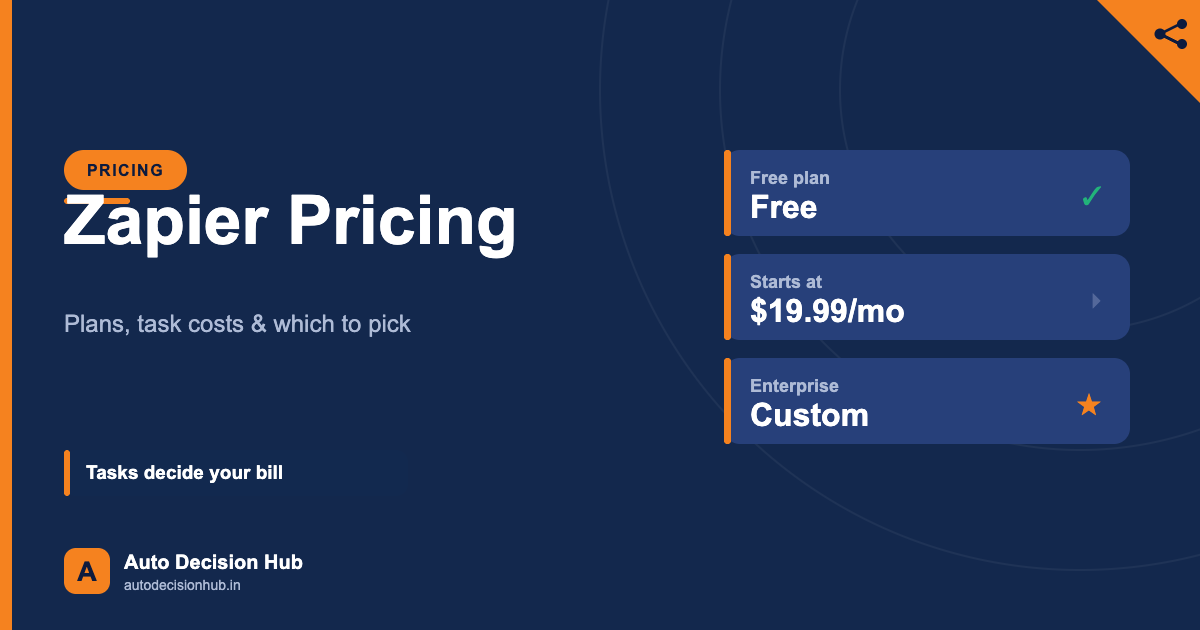
Task: Select the PRICING tag pill
Action: (126, 170)
